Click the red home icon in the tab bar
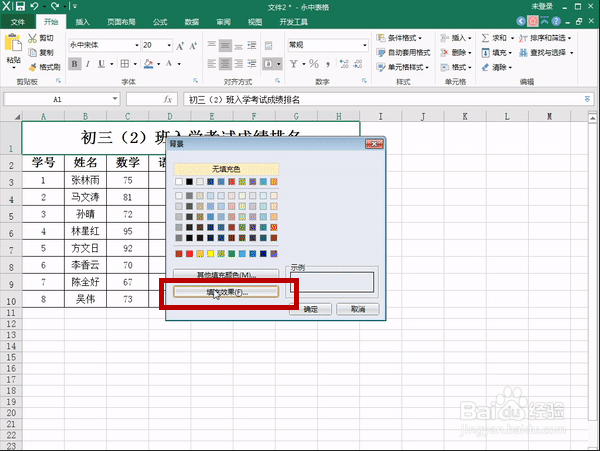Viewport: 600px width, 451px height. pyautogui.click(x=533, y=21)
